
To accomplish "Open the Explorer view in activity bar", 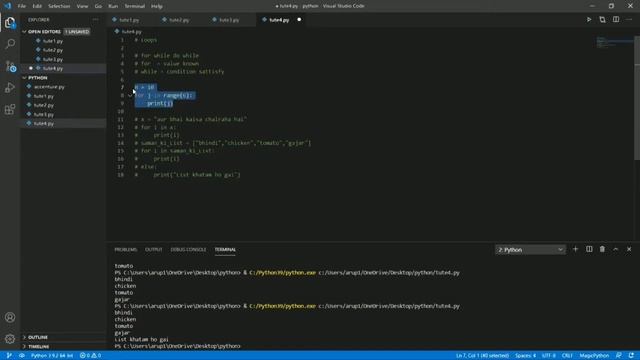I will (10, 22).
